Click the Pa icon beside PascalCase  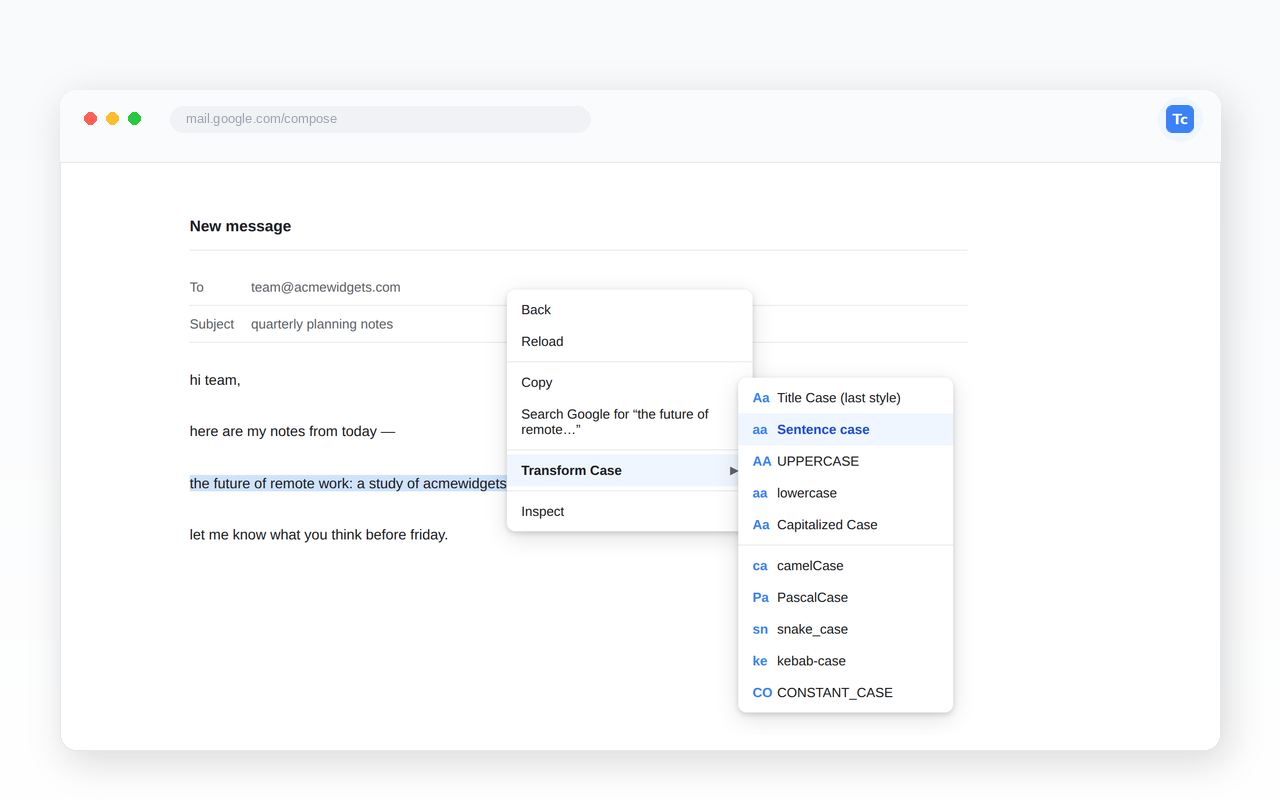761,598
